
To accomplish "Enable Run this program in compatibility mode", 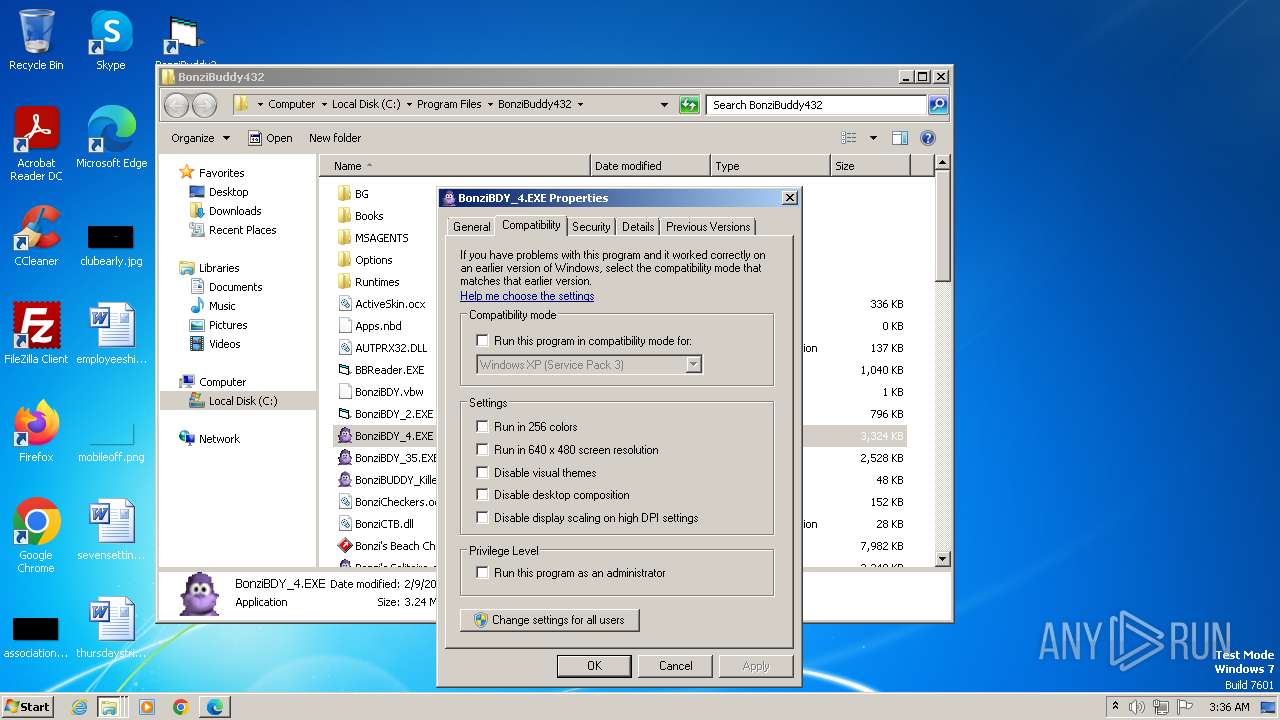I will click(x=482, y=341).
